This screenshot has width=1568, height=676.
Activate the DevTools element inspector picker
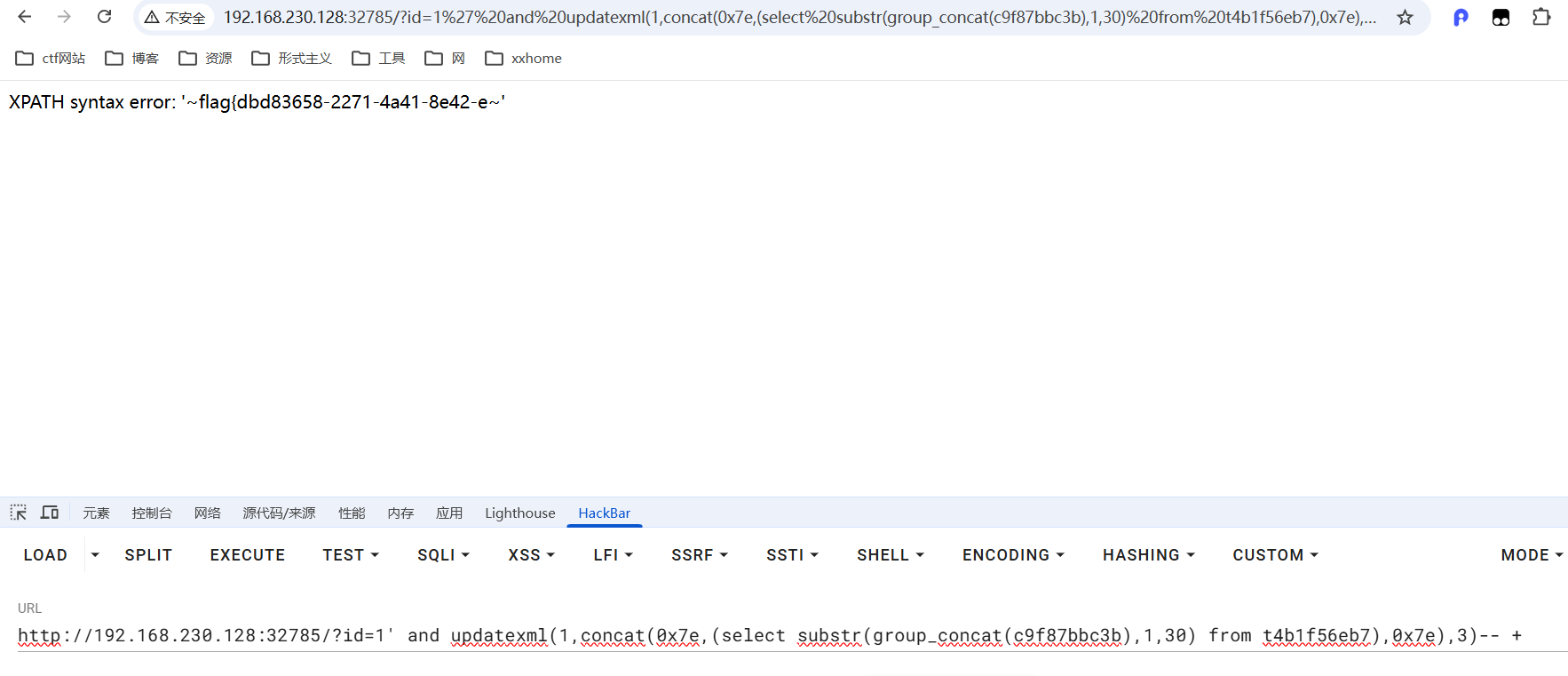pyautogui.click(x=18, y=513)
